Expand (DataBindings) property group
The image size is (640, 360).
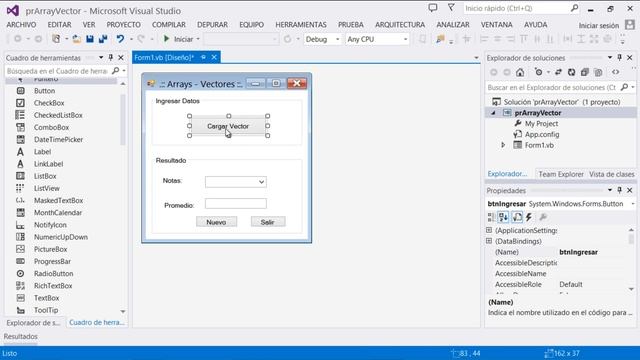489,241
